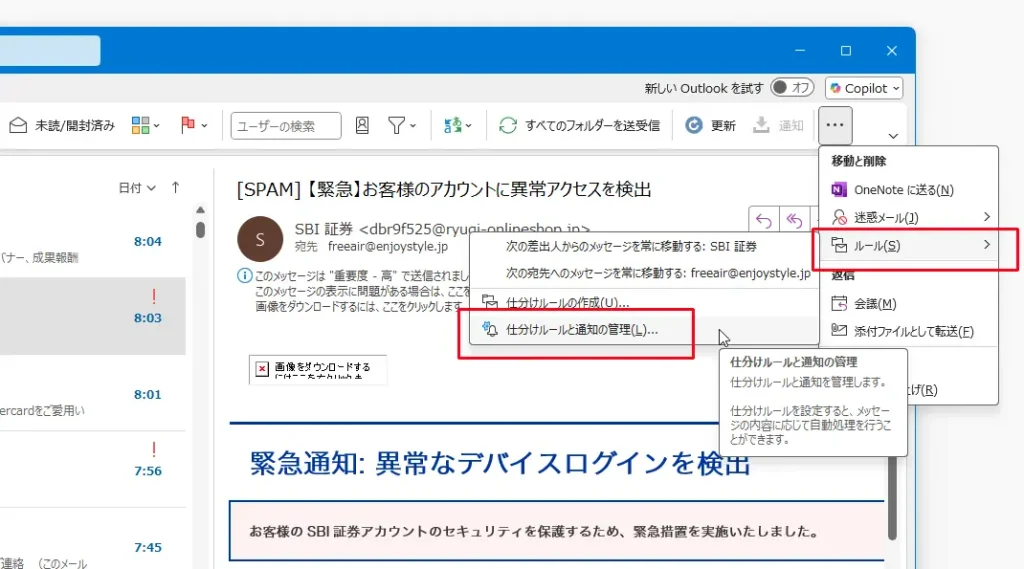Toggle the 新しい Outlook を試す switch
Viewport: 1024px width, 569px height.
point(792,88)
